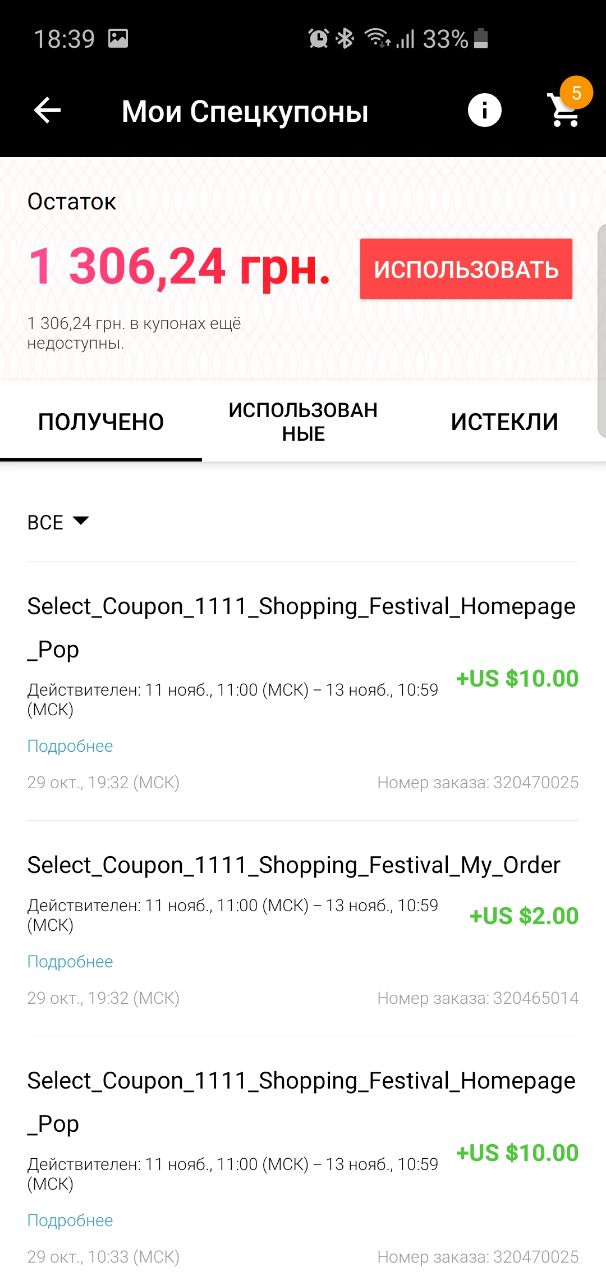Switch to the ИСТЕКЛИ tab
Screen dimensions: 606x1280
(504, 422)
